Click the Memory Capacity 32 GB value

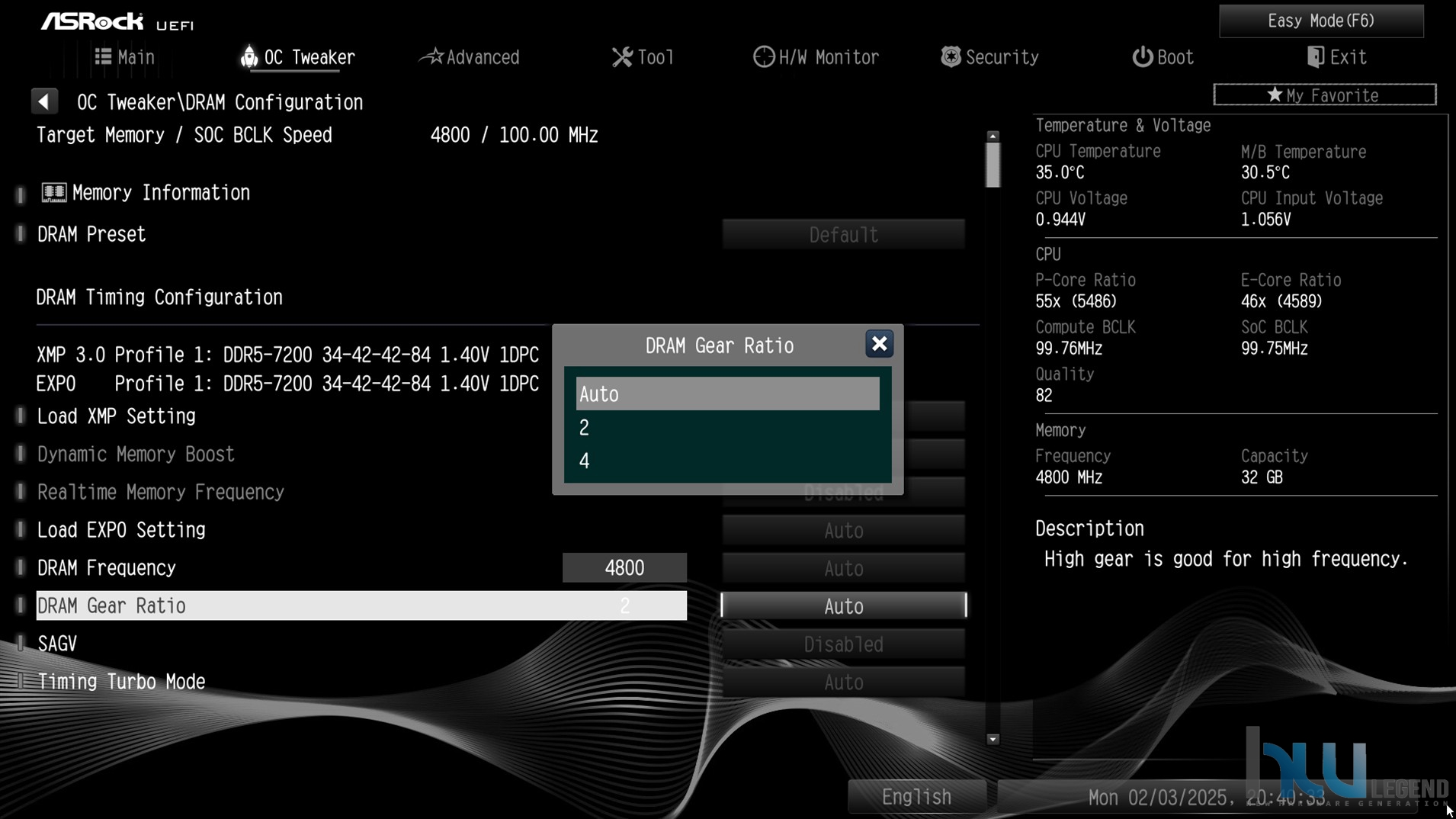(1262, 477)
